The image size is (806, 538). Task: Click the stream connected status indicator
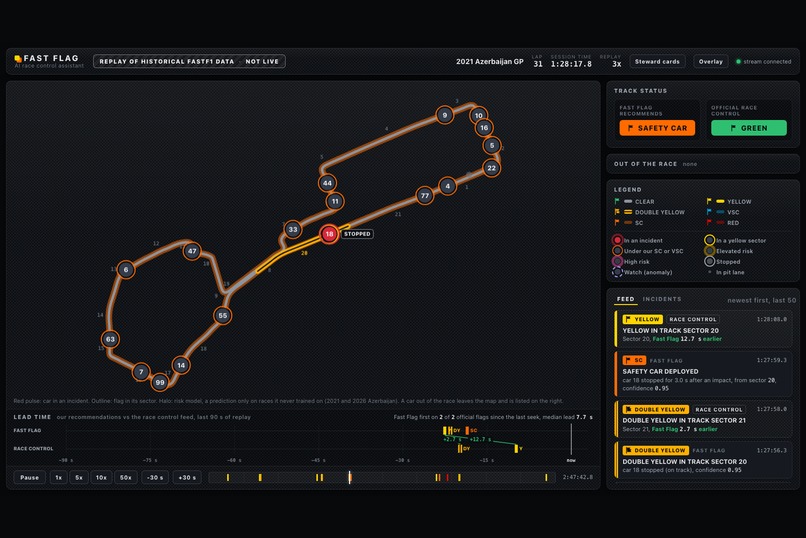pos(763,62)
